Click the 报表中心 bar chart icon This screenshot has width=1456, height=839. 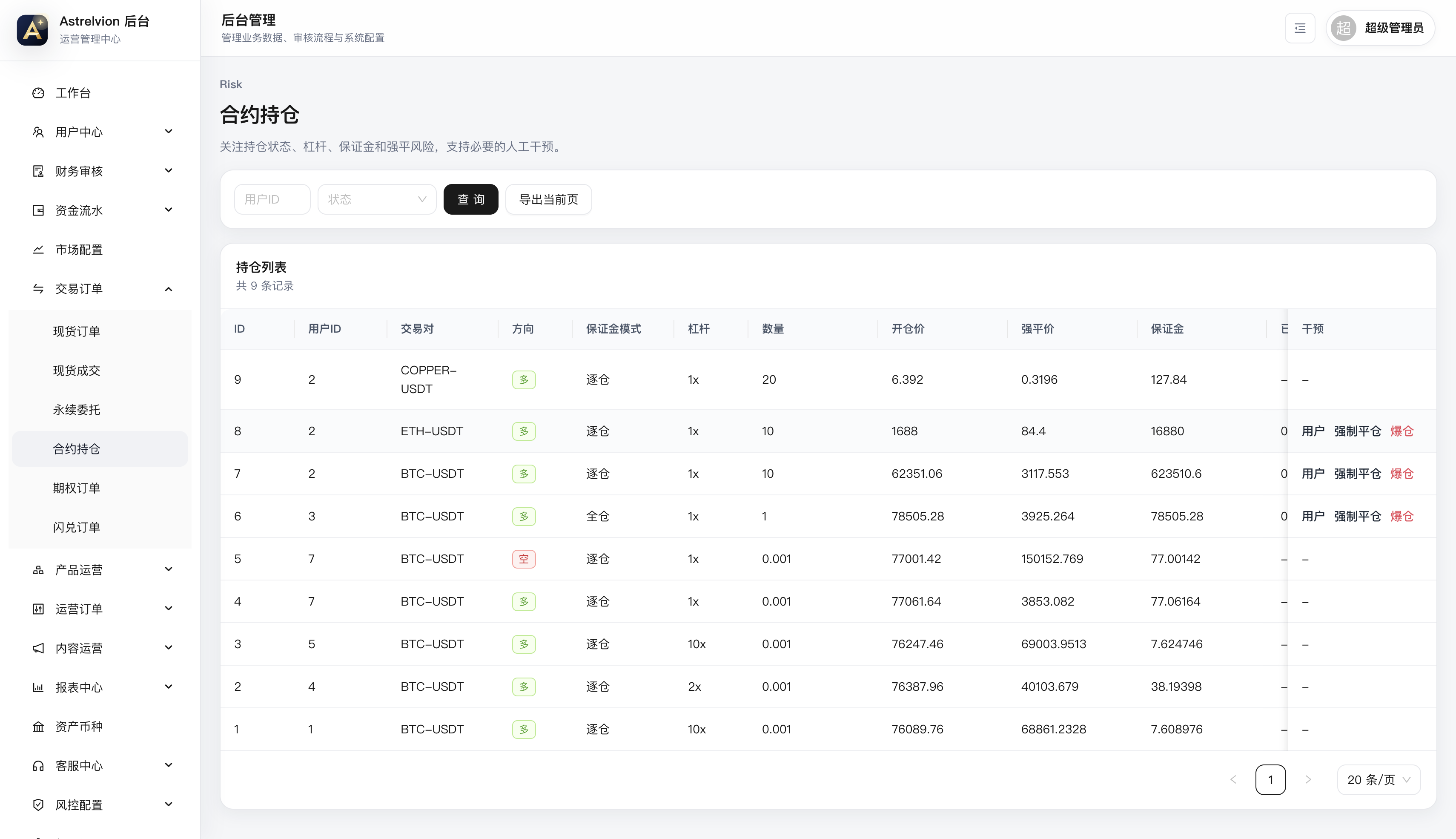38,687
